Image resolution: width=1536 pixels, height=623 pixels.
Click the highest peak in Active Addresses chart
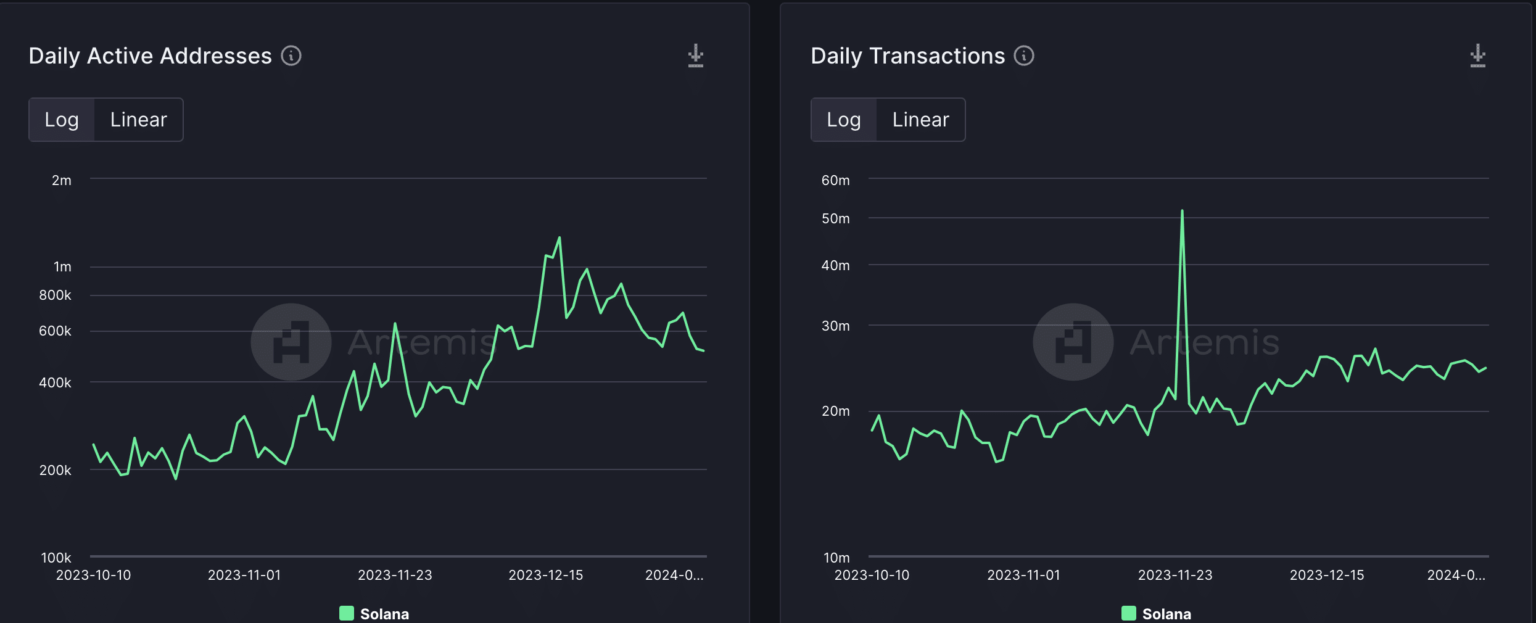pos(559,238)
